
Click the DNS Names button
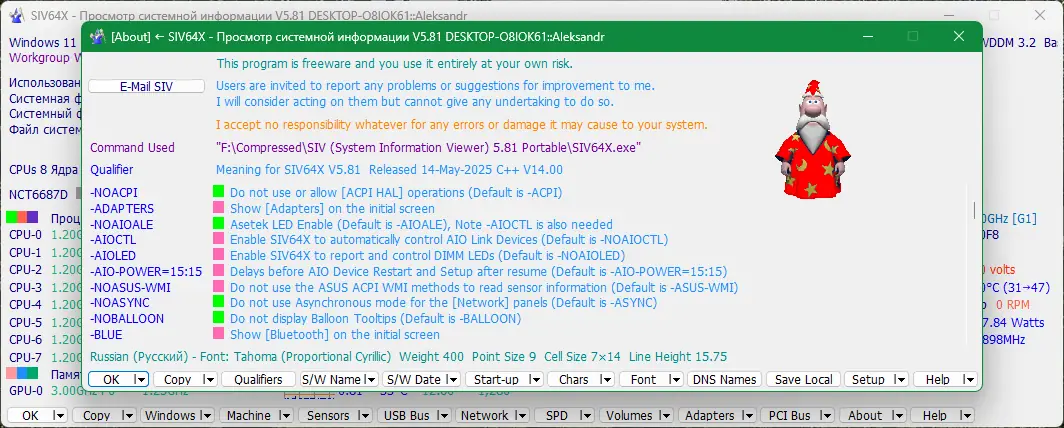[725, 380]
